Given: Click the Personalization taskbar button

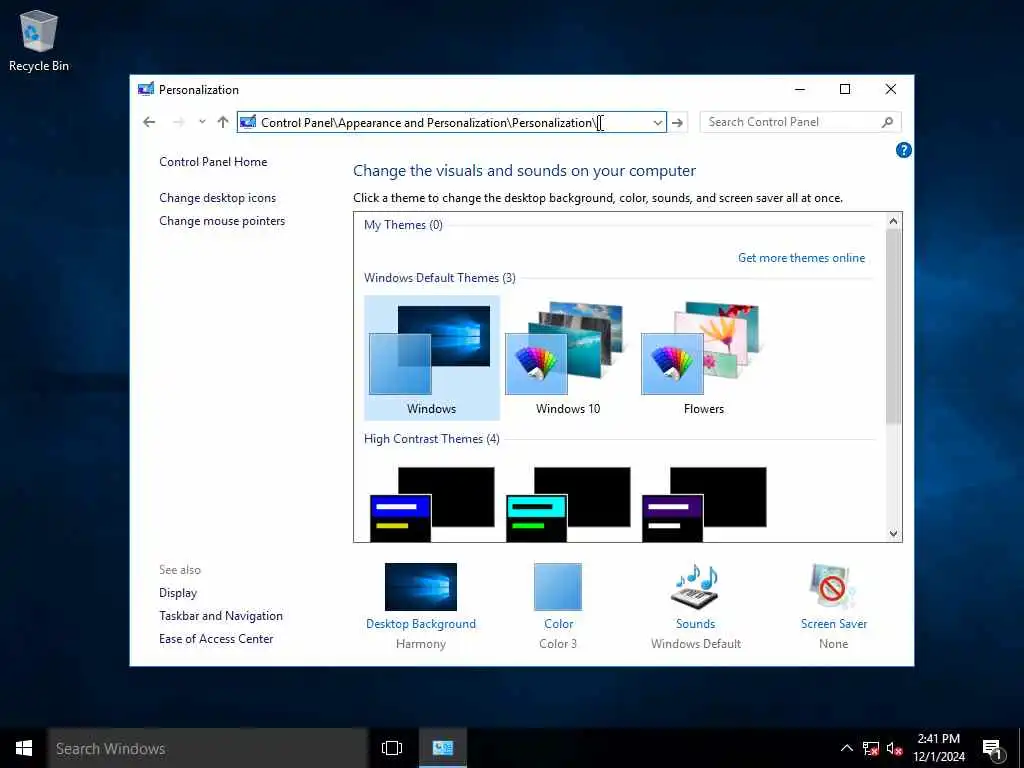Looking at the screenshot, I should click(x=443, y=748).
